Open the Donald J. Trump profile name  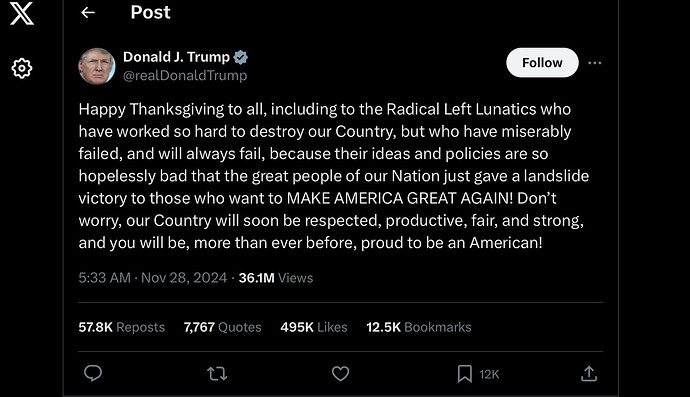pyautogui.click(x=176, y=57)
